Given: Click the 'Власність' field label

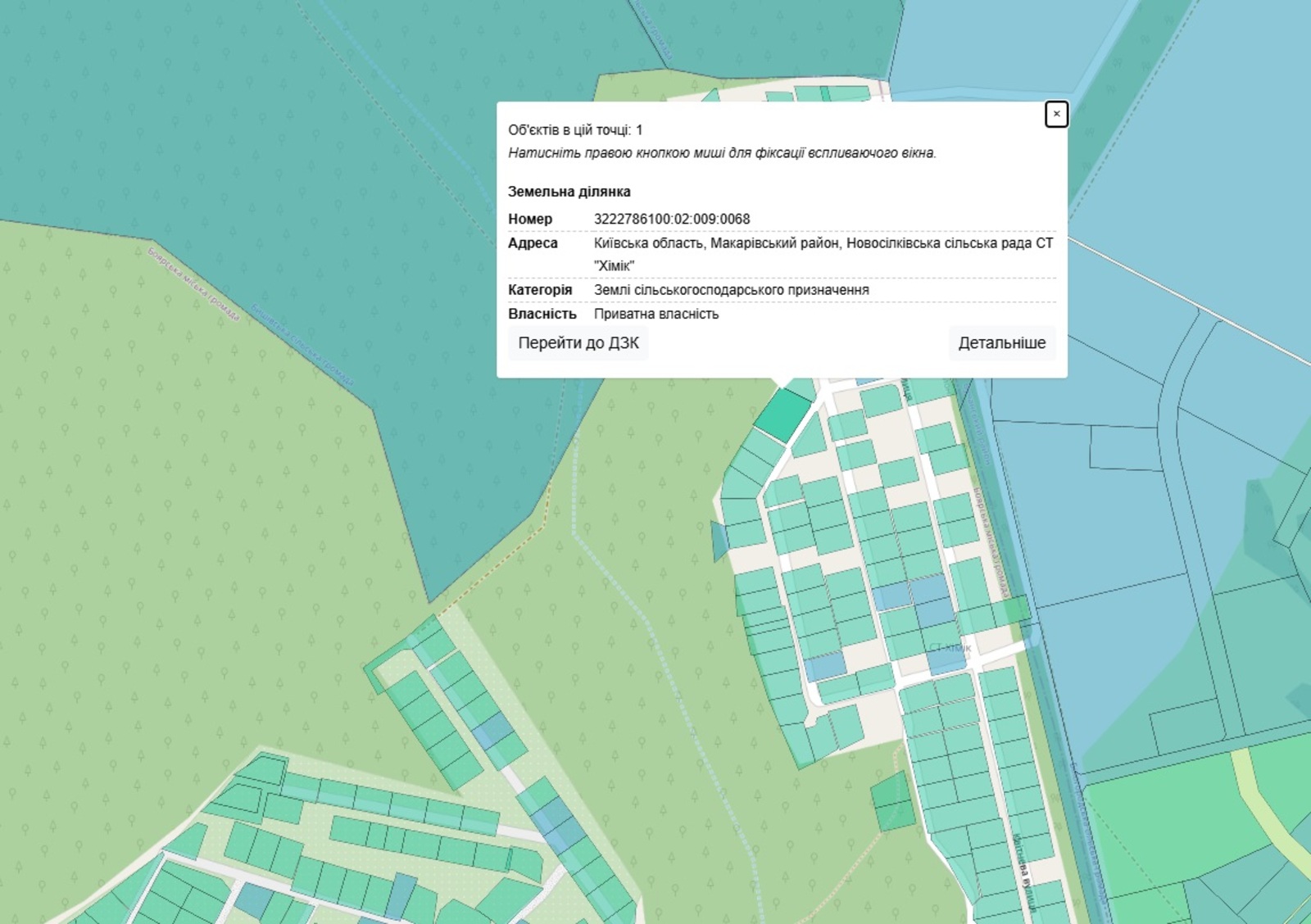Looking at the screenshot, I should (542, 314).
